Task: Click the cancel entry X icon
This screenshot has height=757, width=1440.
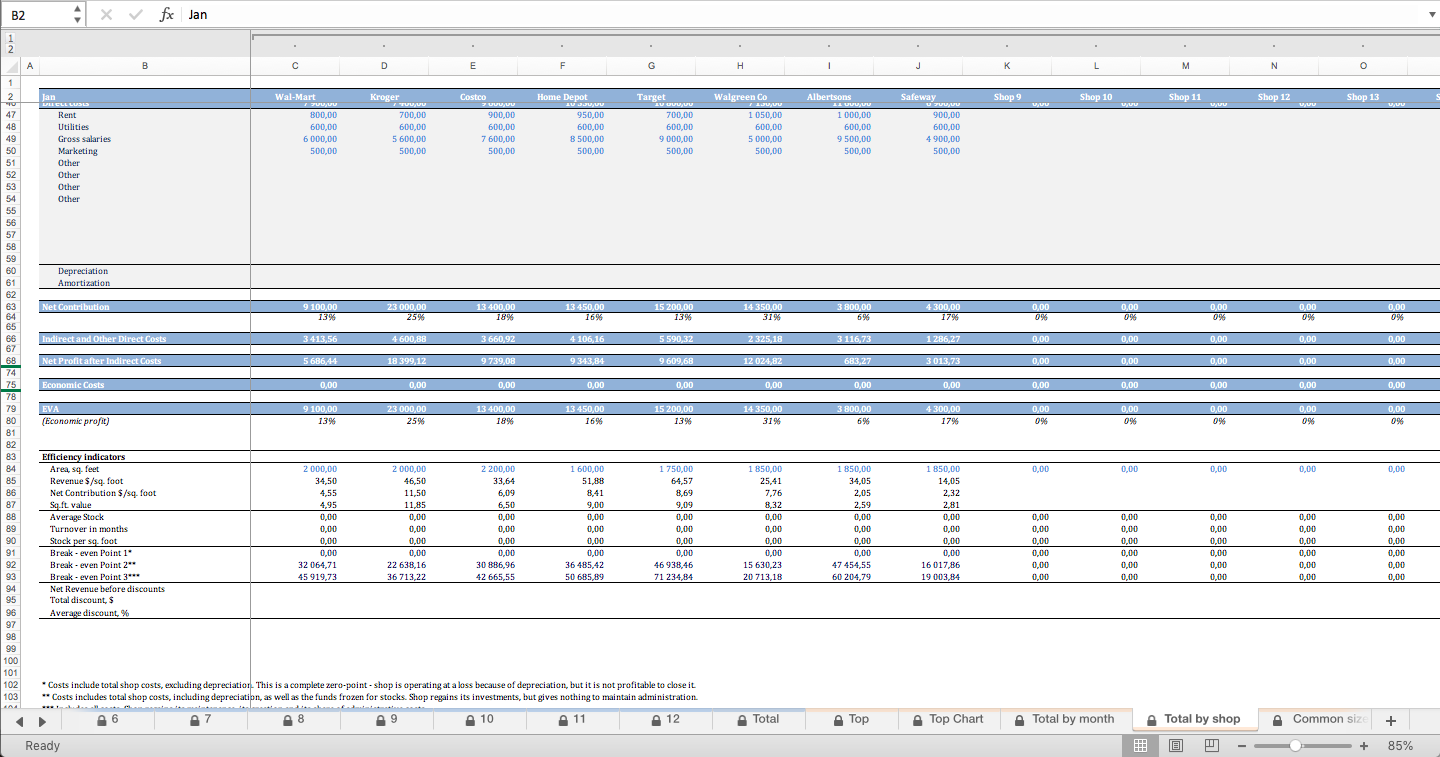Action: pos(107,15)
